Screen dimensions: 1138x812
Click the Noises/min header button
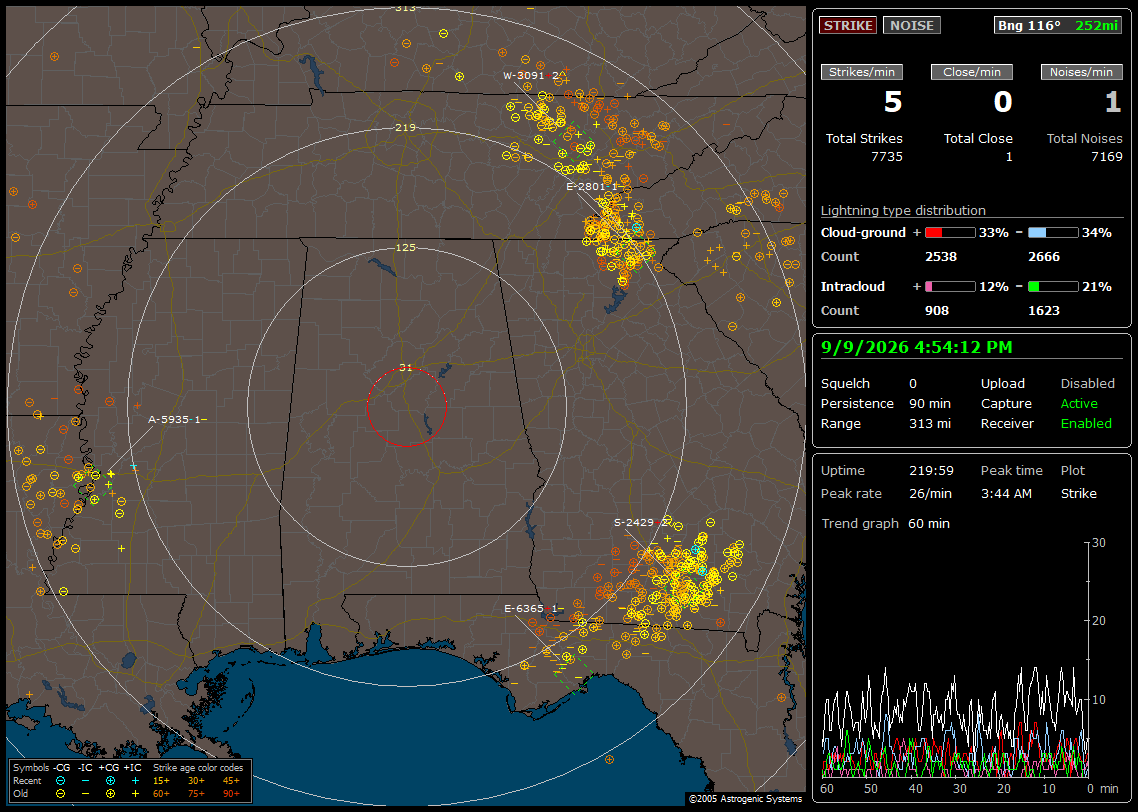tap(1081, 72)
